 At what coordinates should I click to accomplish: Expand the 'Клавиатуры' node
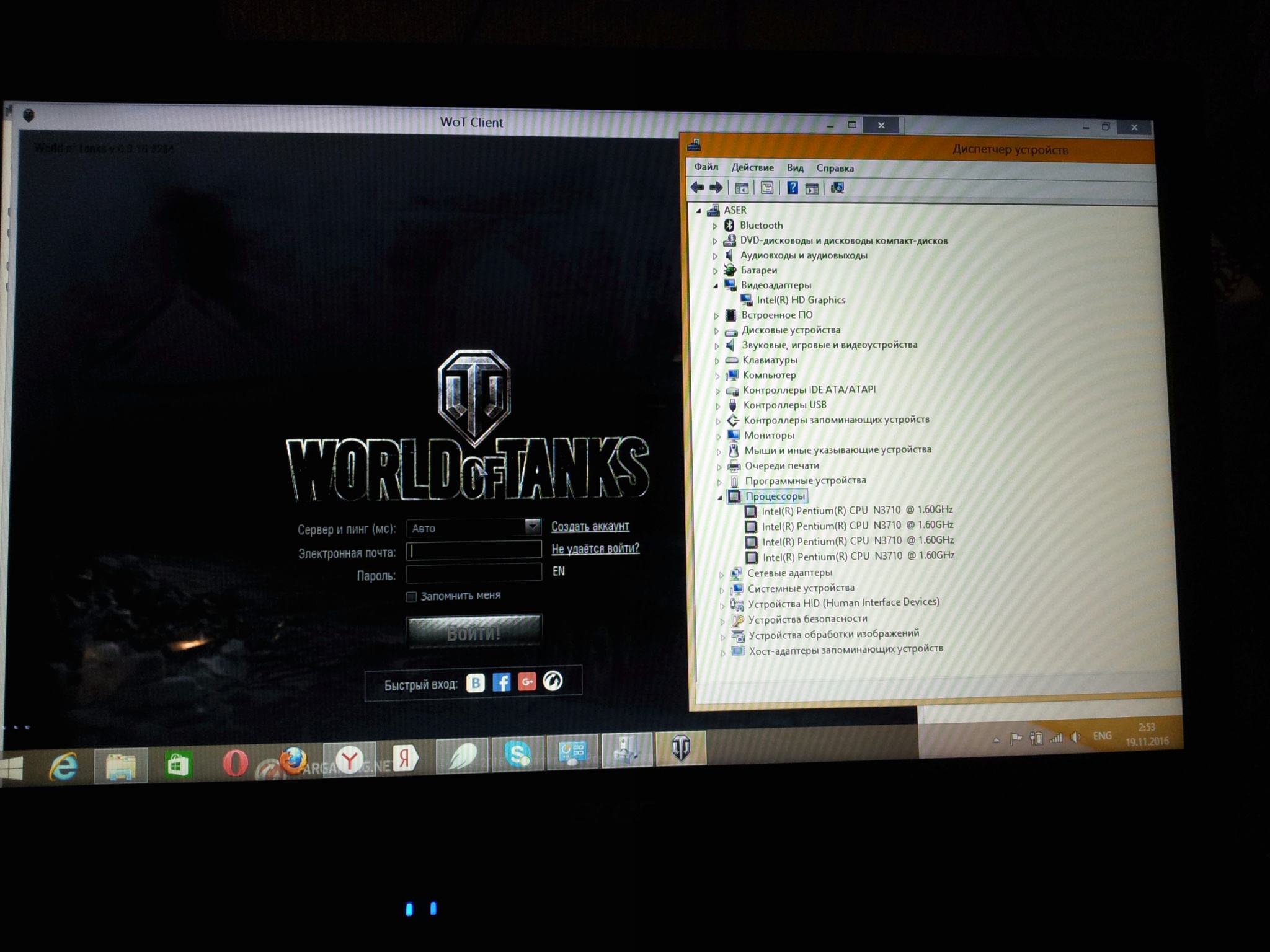pyautogui.click(x=717, y=361)
